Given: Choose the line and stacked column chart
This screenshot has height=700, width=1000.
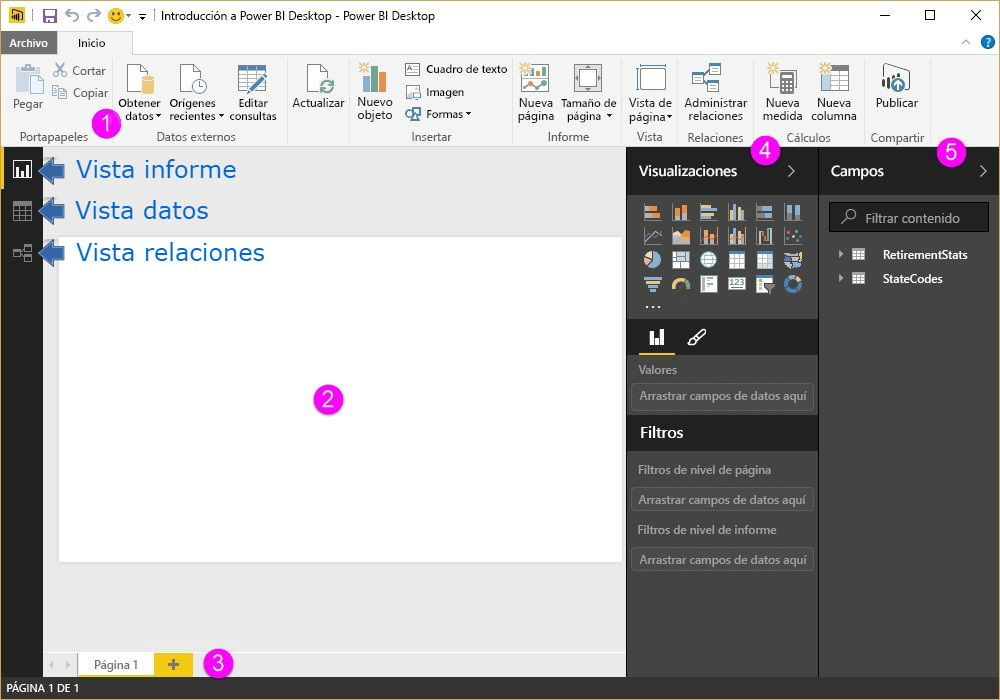Looking at the screenshot, I should point(709,236).
